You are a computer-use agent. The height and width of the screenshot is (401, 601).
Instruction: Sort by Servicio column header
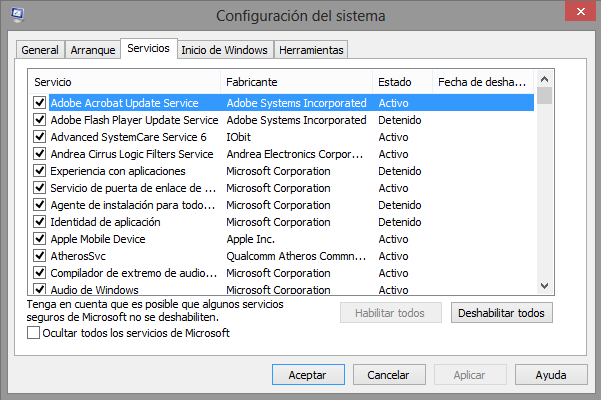tap(125, 82)
